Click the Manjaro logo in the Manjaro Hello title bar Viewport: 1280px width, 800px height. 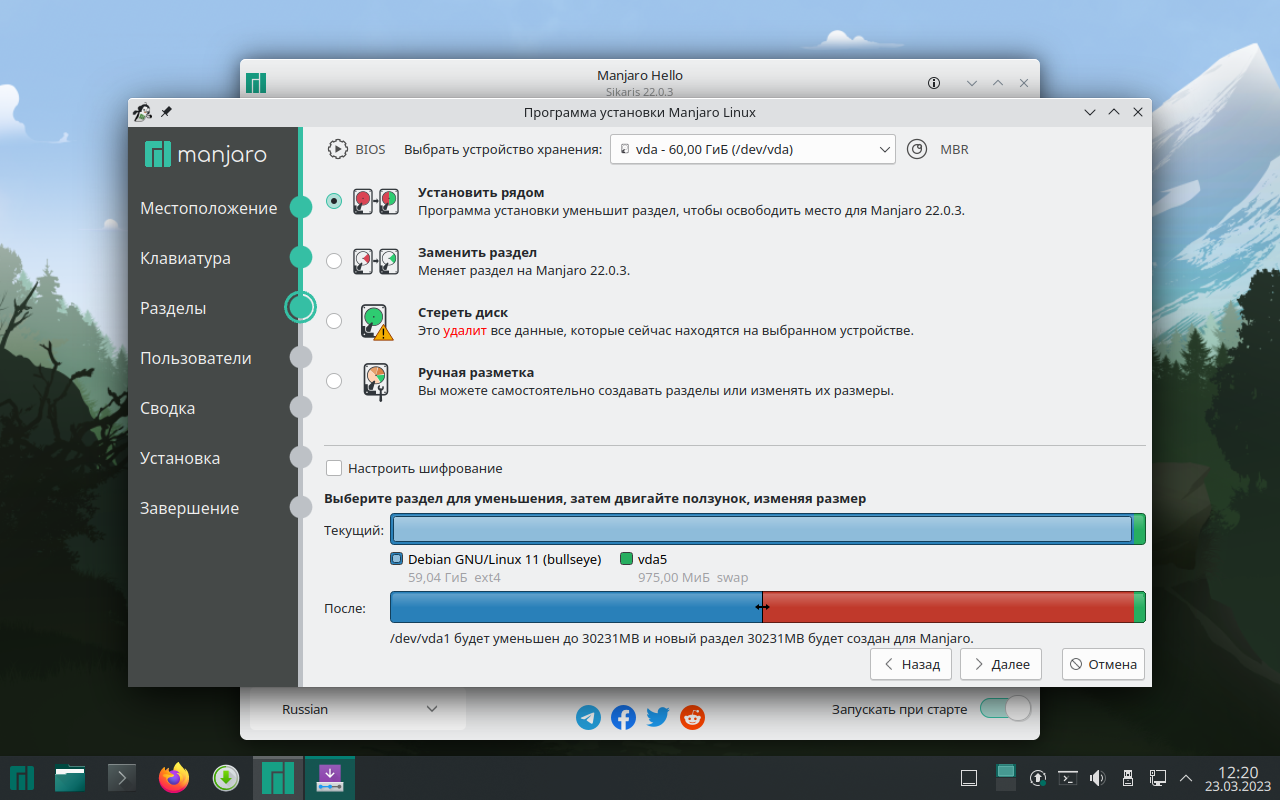[x=256, y=82]
